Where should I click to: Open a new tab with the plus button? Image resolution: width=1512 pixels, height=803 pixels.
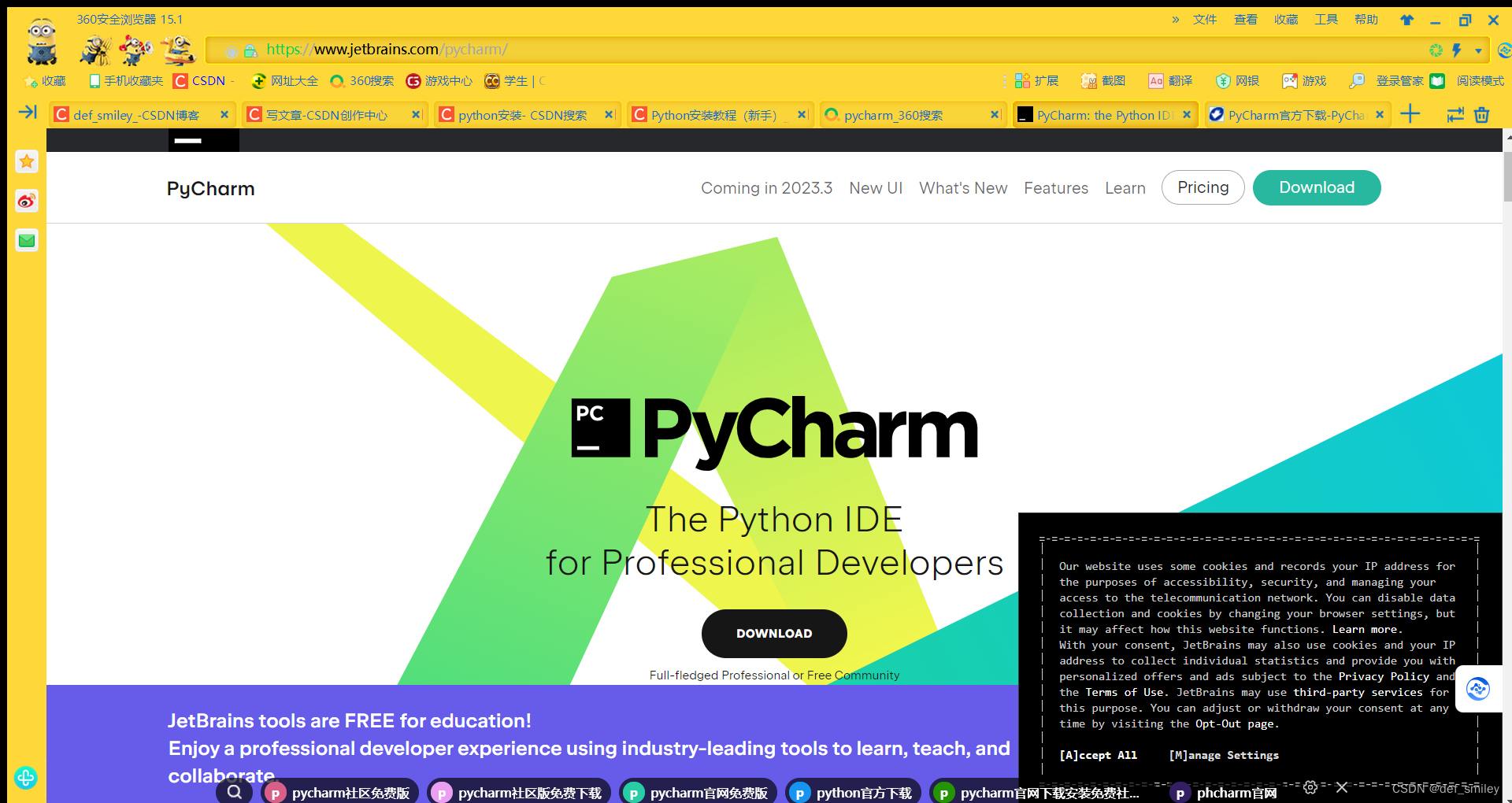(x=1410, y=114)
